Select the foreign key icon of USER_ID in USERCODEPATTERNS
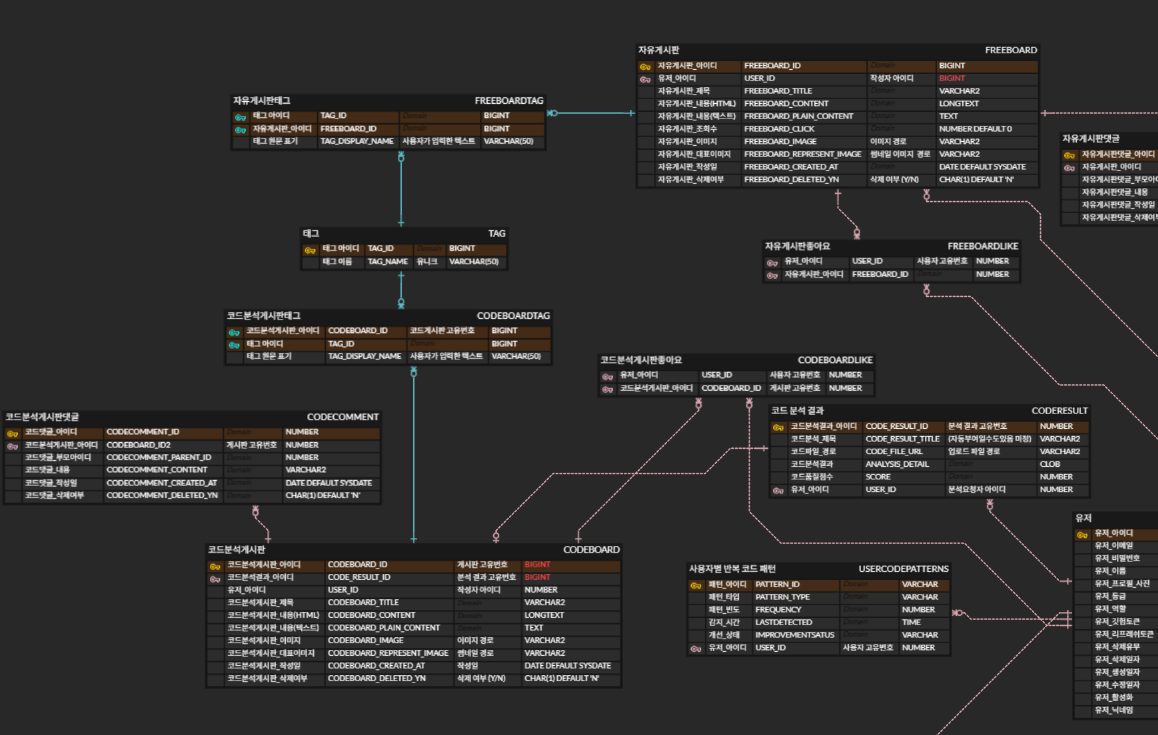 click(696, 649)
